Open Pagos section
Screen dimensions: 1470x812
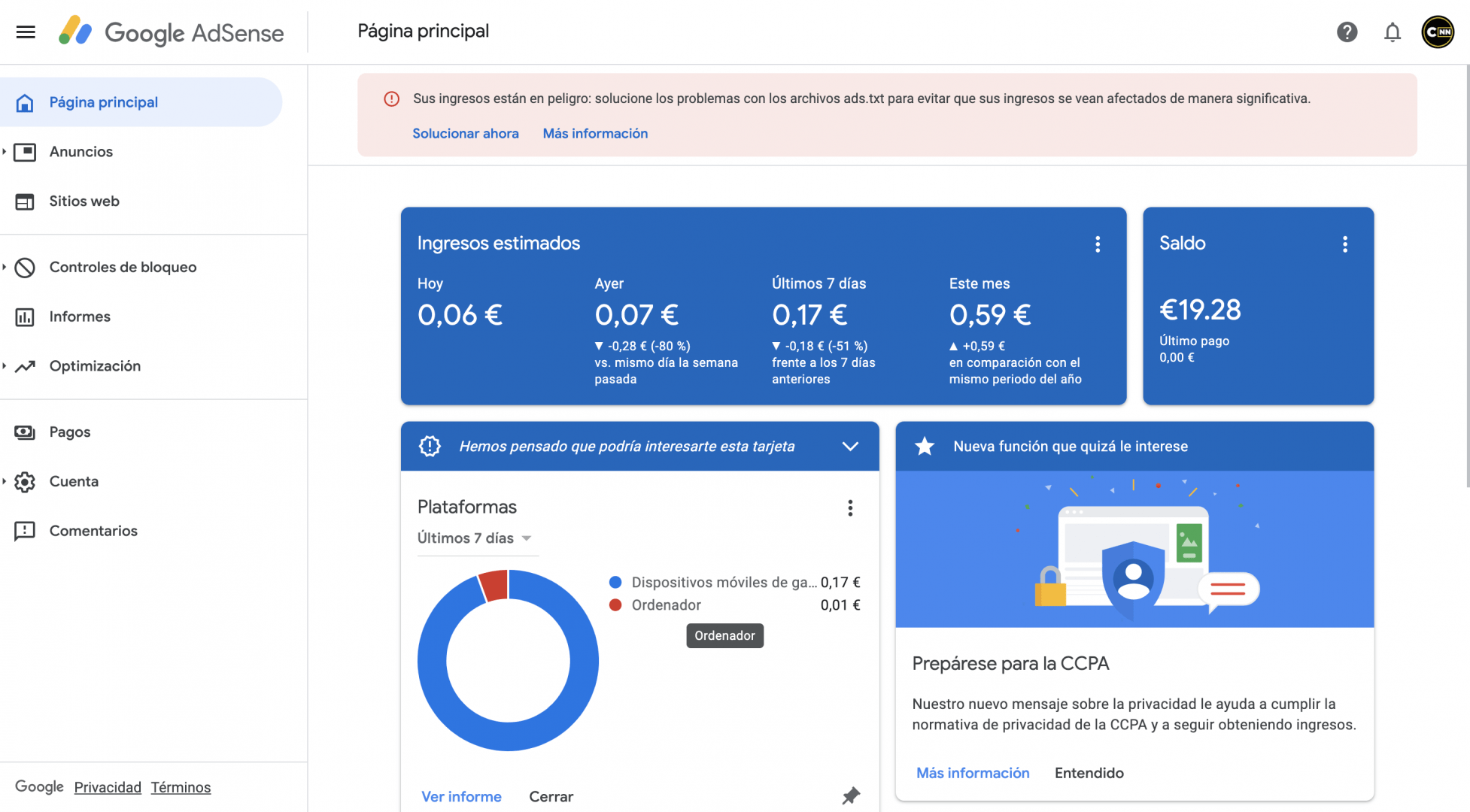pyautogui.click(x=70, y=432)
